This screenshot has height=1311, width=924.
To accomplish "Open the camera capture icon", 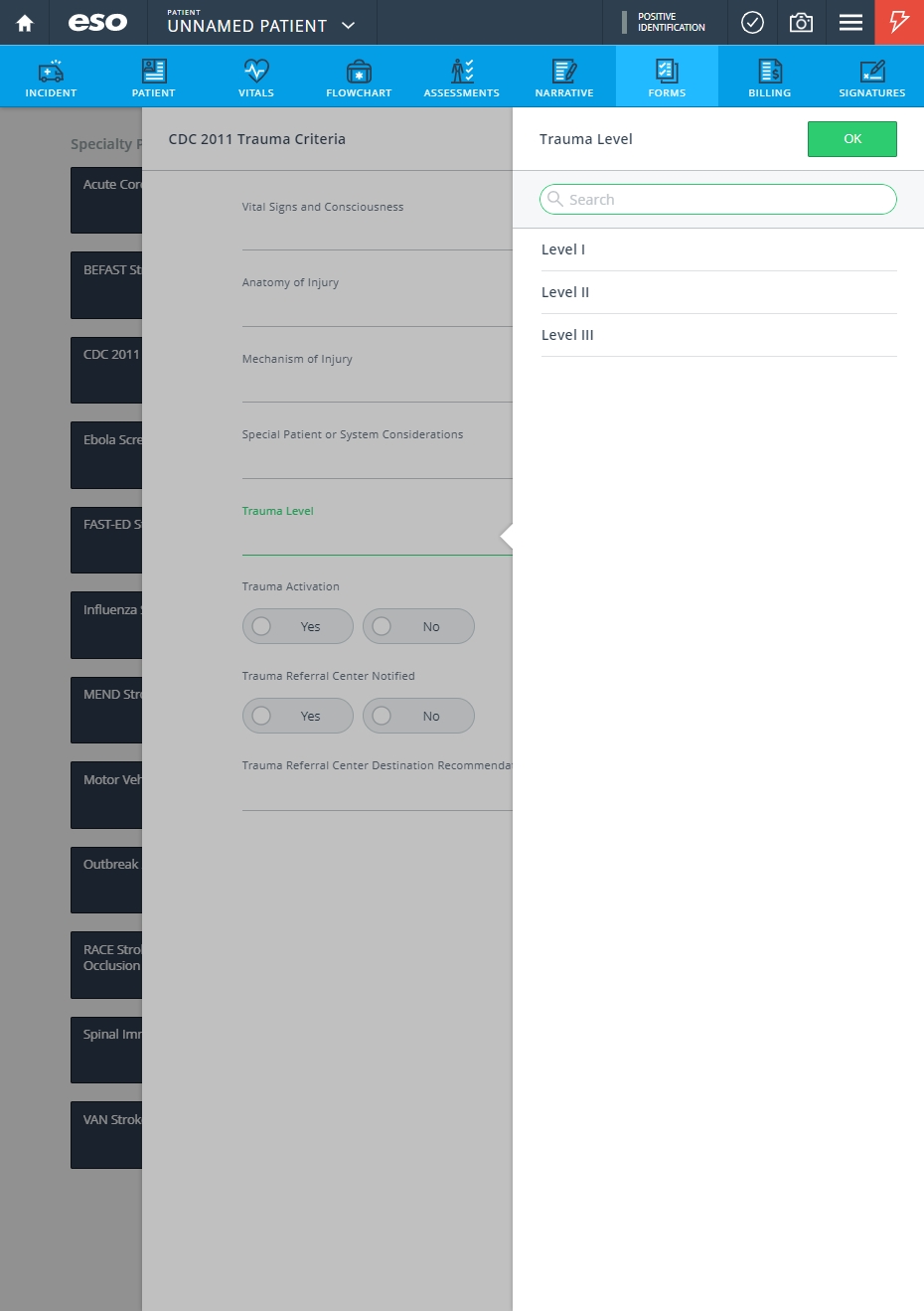I will point(801,22).
